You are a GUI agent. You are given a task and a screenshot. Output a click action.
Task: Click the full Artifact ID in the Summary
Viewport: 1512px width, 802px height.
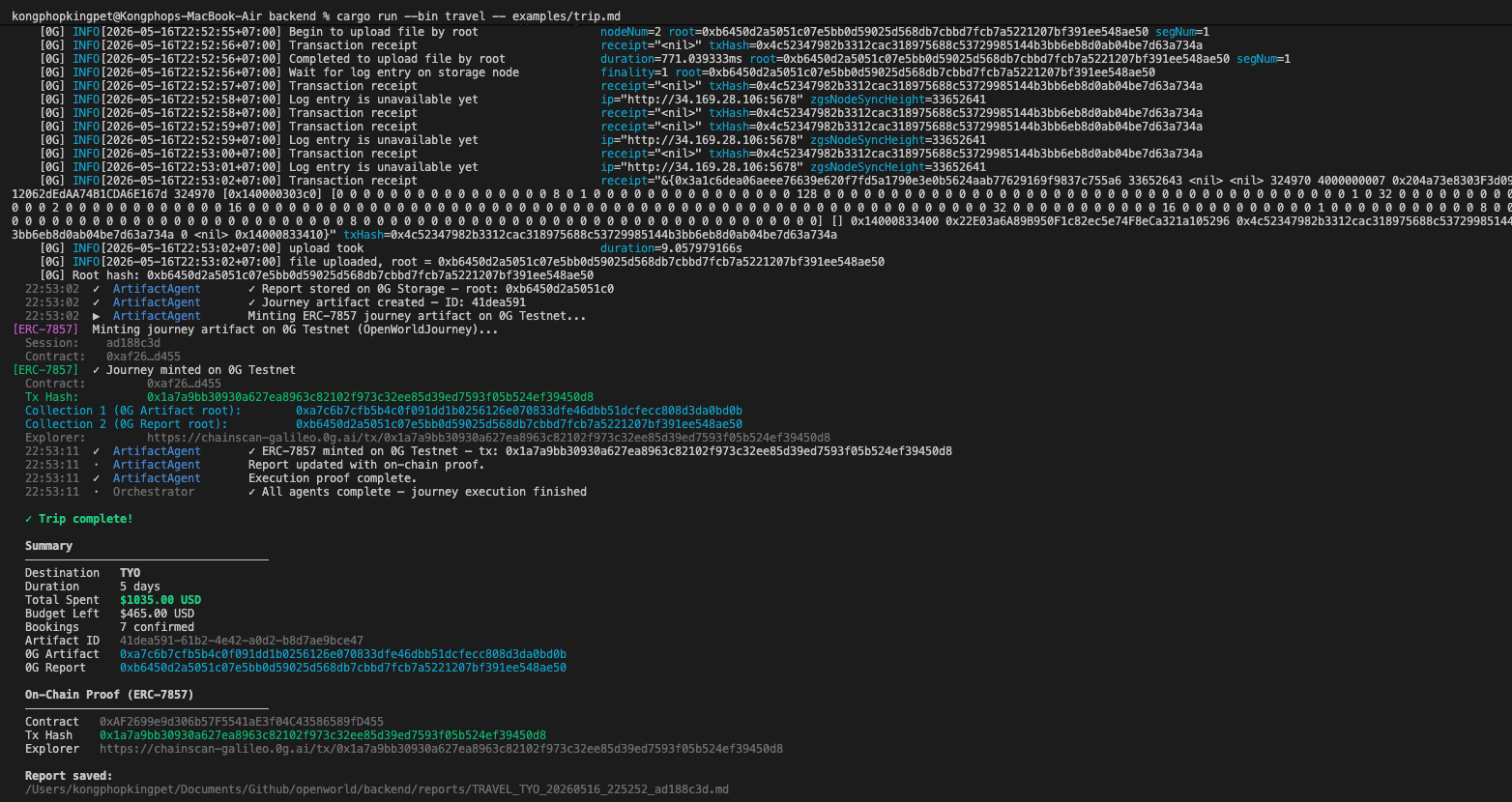coord(242,641)
